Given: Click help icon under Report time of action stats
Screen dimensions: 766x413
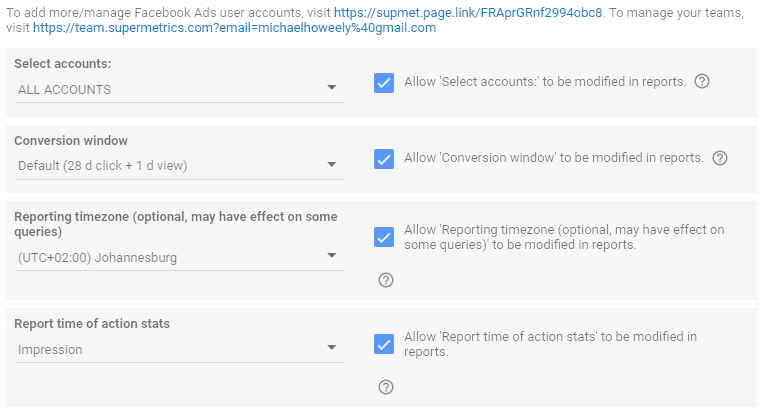Looking at the screenshot, I should (x=386, y=387).
